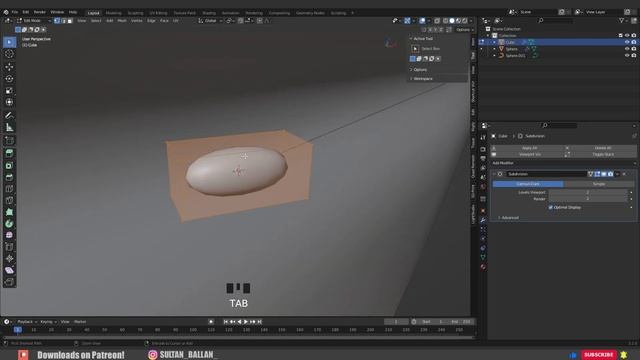Image resolution: width=640 pixels, height=360 pixels.
Task: Select the Edge Slide tool
Action: [9, 247]
